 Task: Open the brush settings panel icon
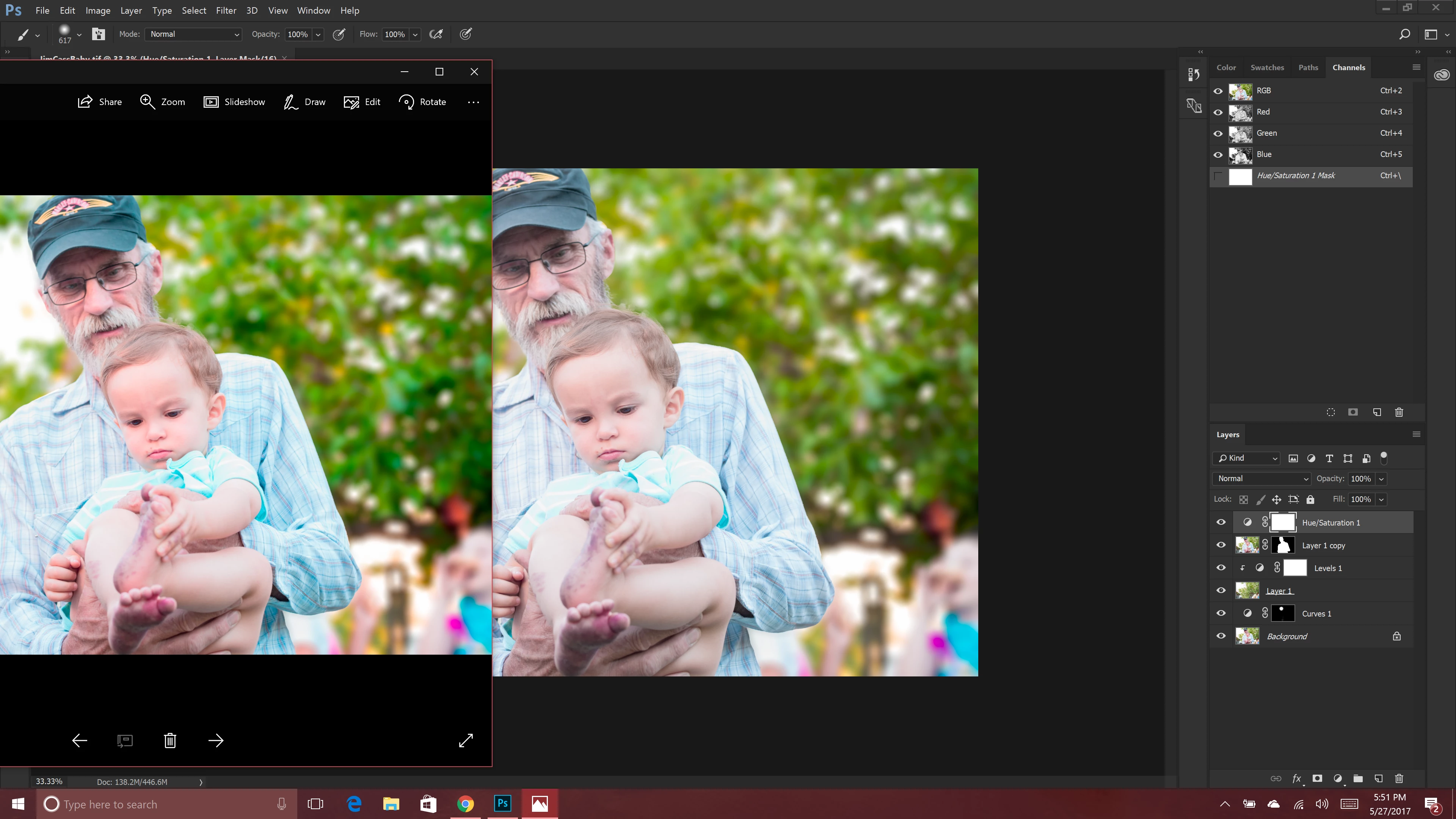tap(98, 35)
